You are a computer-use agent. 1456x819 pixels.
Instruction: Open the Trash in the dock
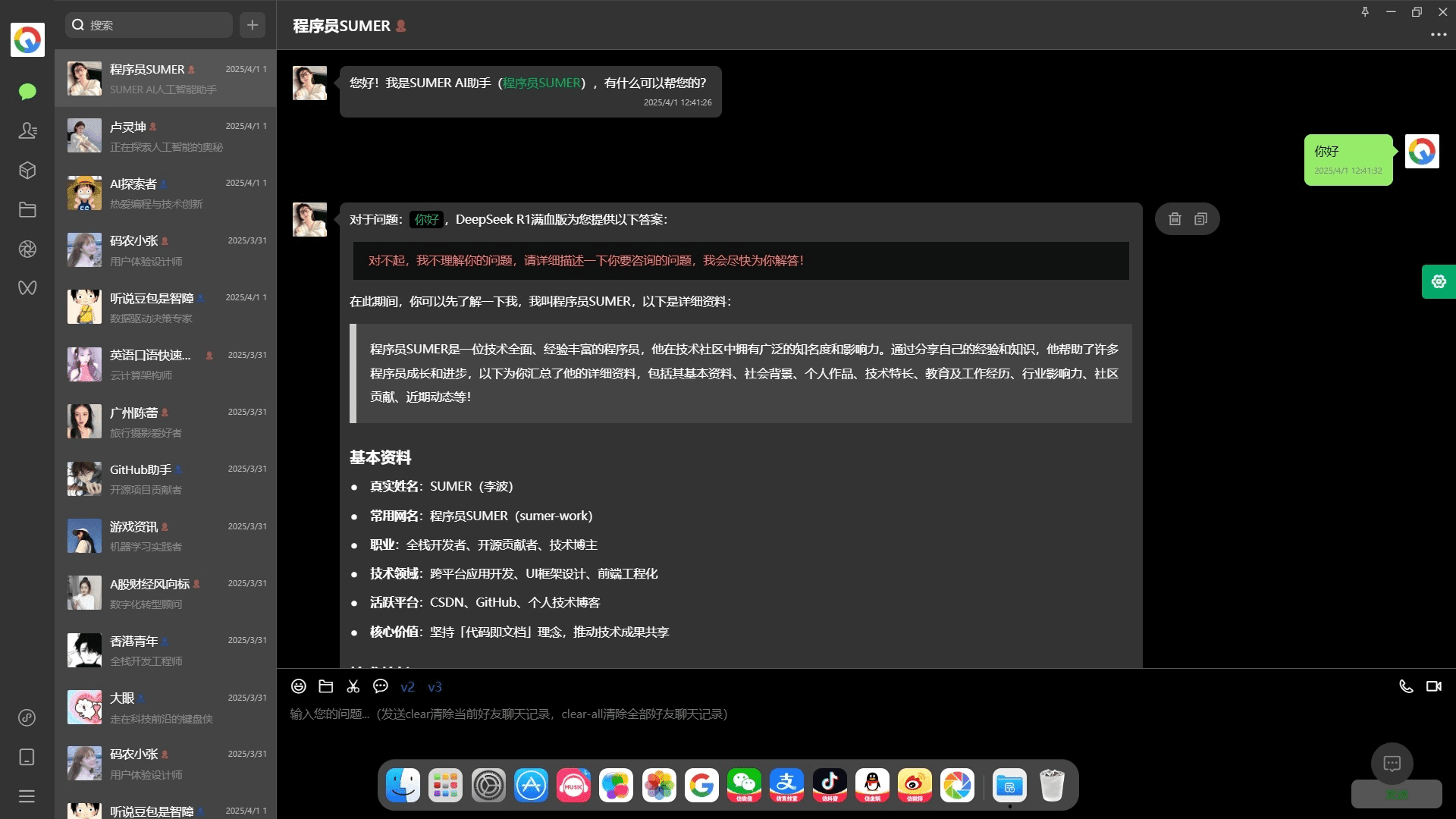[1052, 786]
